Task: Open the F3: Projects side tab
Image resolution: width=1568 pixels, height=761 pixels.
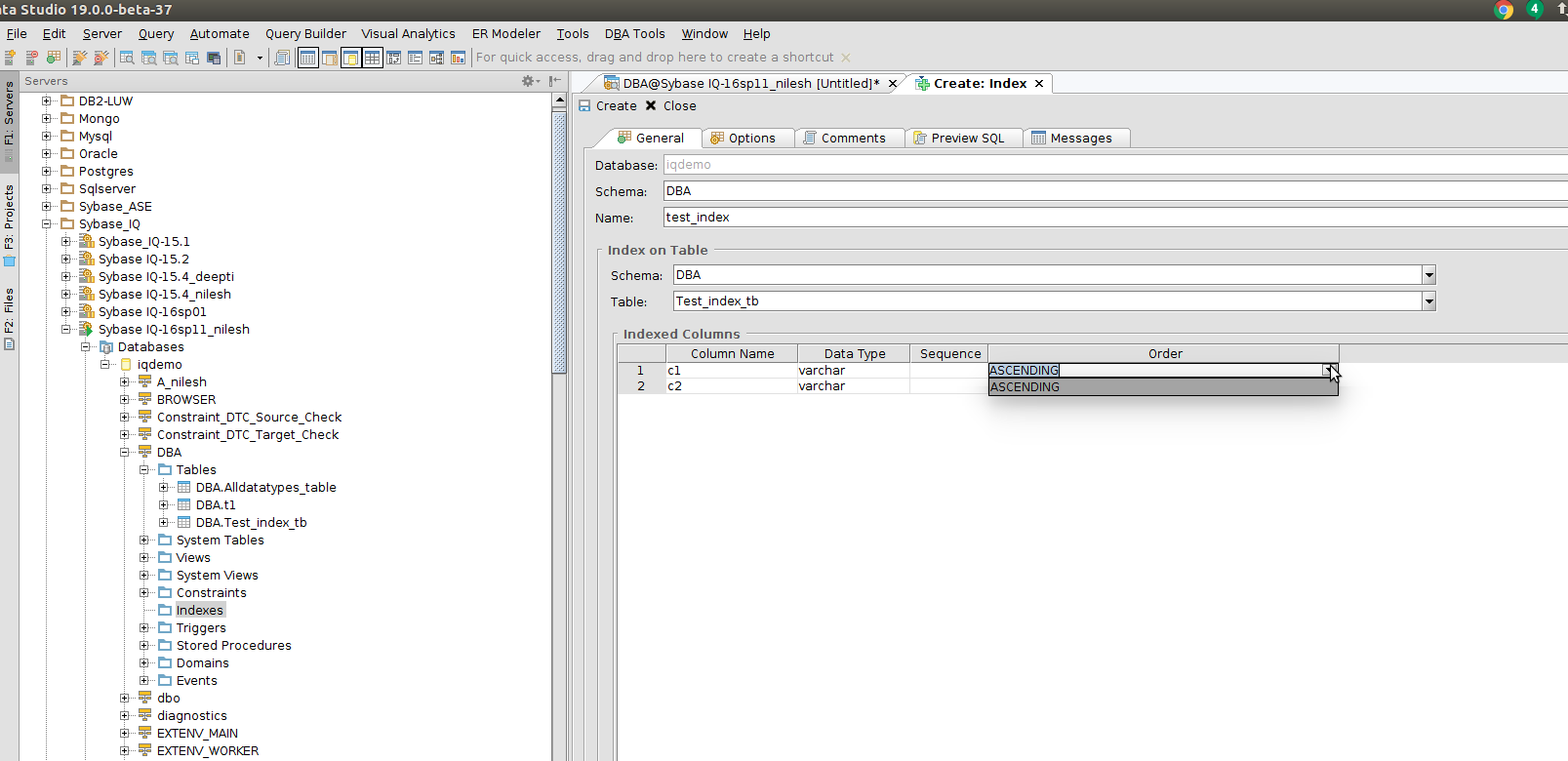Action: (x=9, y=224)
